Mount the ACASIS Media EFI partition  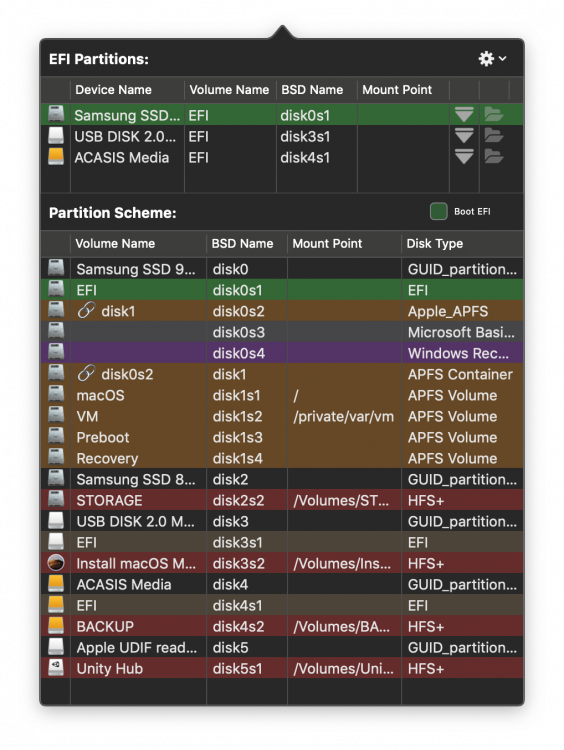(464, 157)
